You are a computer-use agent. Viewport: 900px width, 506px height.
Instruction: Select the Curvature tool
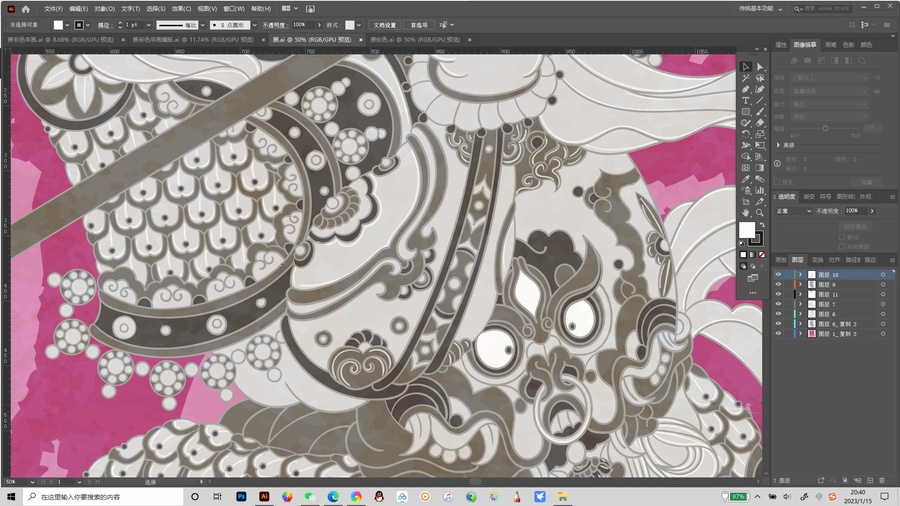760,89
